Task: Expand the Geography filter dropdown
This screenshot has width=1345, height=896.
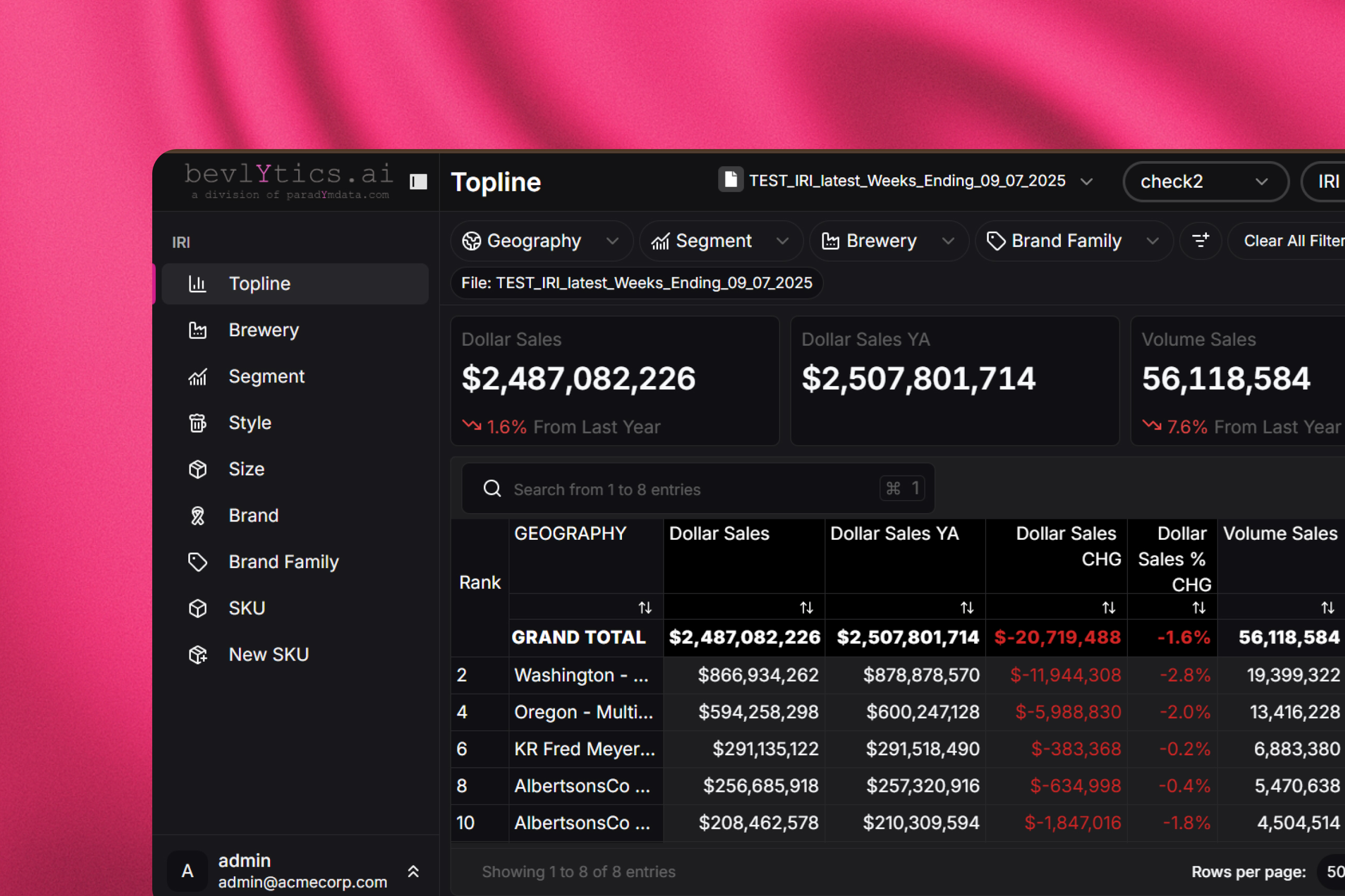Action: [x=540, y=241]
